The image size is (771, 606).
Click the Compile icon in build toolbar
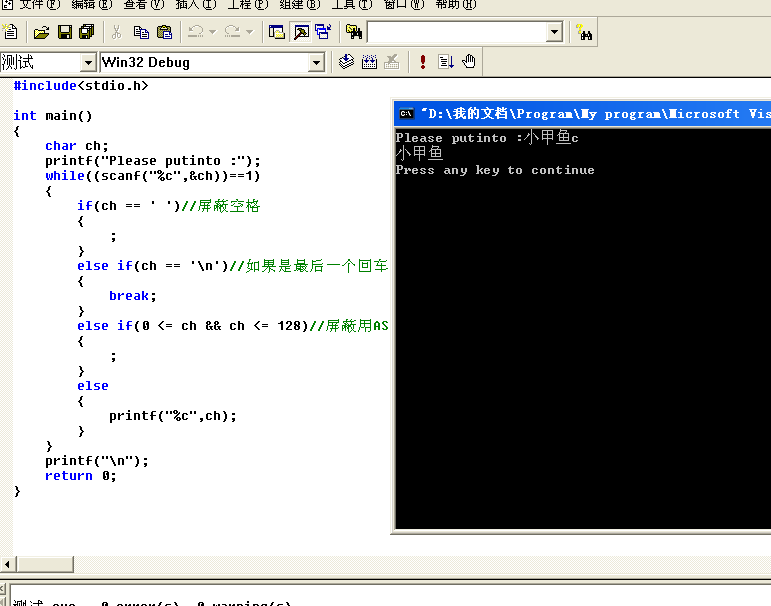(346, 62)
